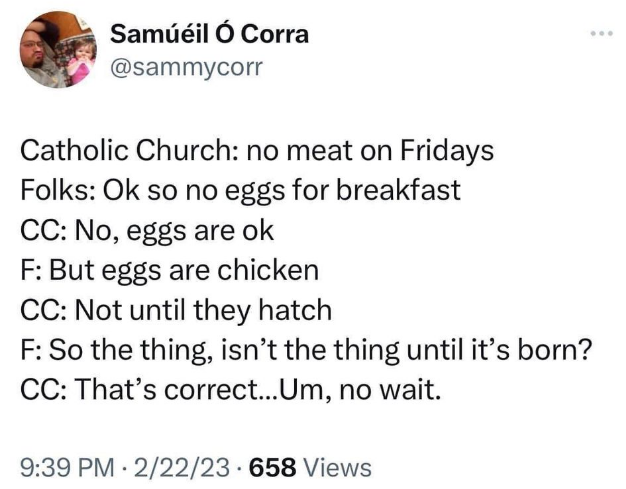Screen dimensions: 626x489
Task: Open the Samúéil Ó Corra display name link
Action: point(208,34)
